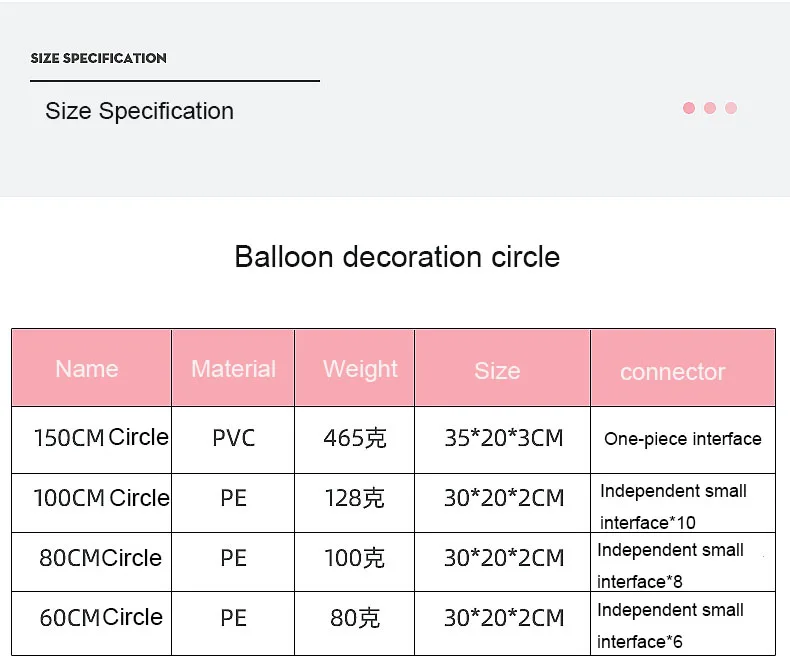Click the first dark pink dot
Image resolution: width=790 pixels, height=672 pixels.
pos(688,108)
